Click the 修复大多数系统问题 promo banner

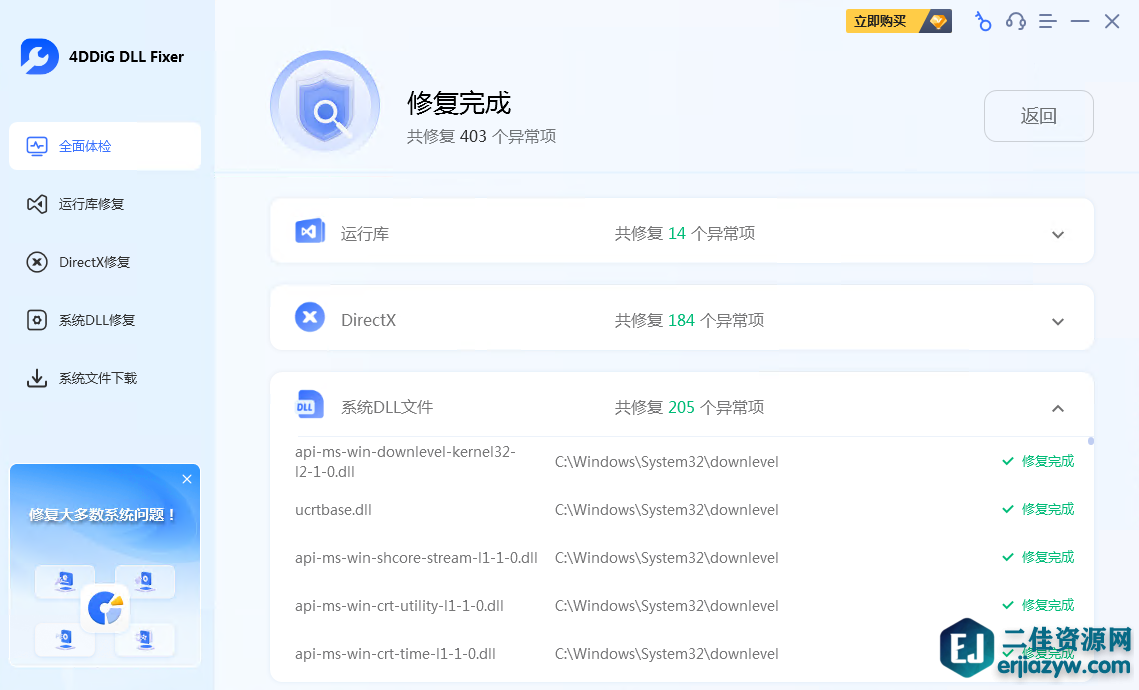[x=105, y=565]
